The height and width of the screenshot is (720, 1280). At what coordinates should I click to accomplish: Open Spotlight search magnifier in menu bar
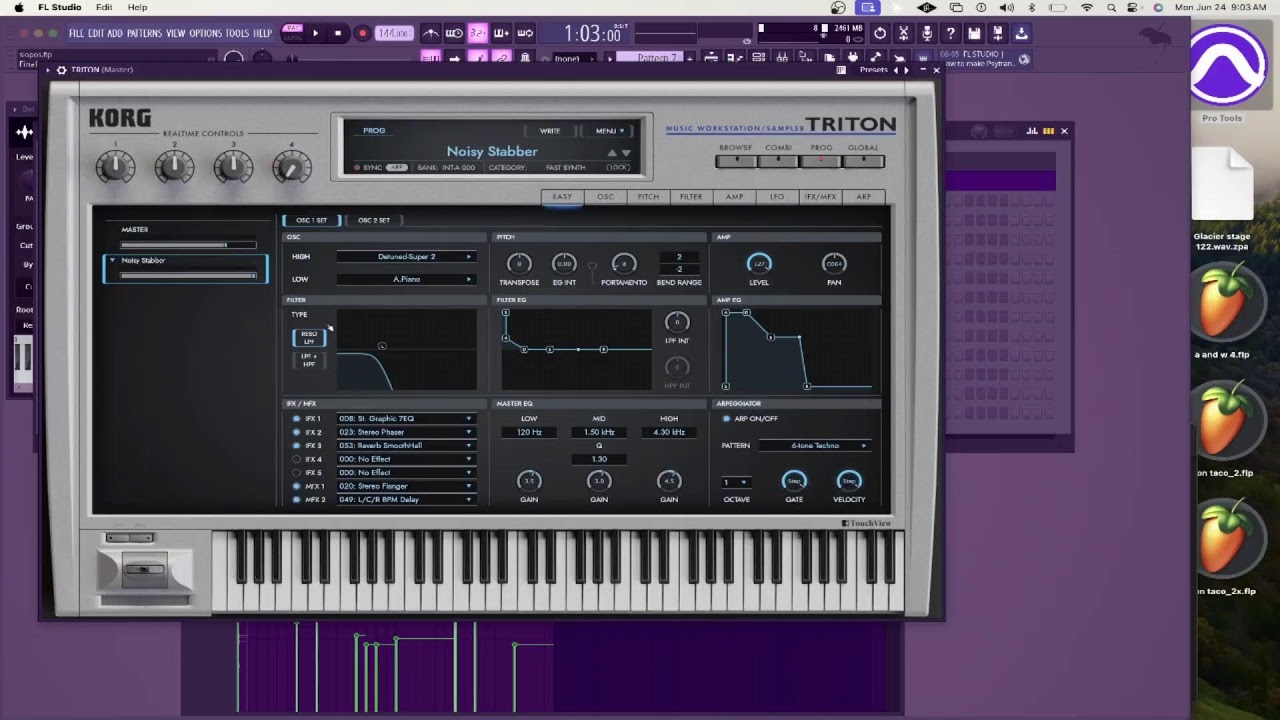coord(1111,7)
